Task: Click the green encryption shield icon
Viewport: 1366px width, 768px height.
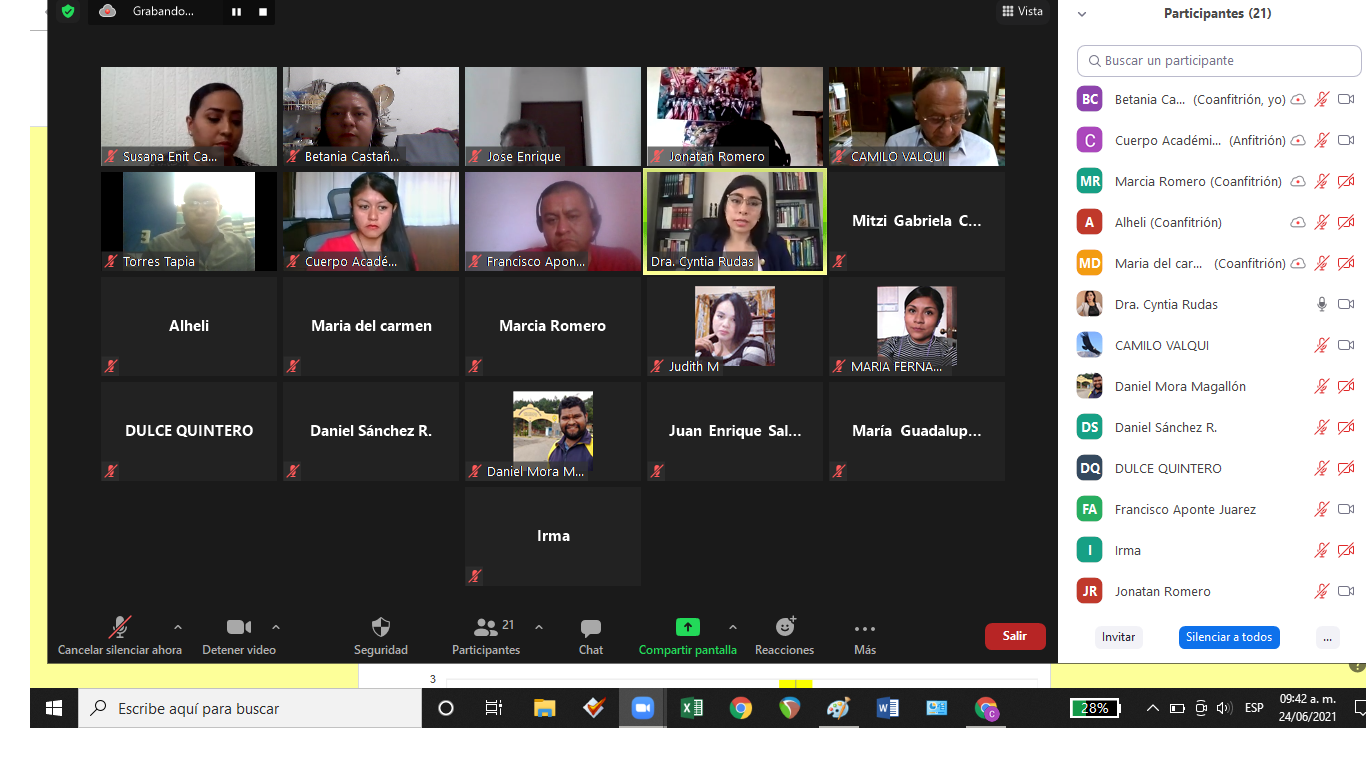Action: click(68, 11)
